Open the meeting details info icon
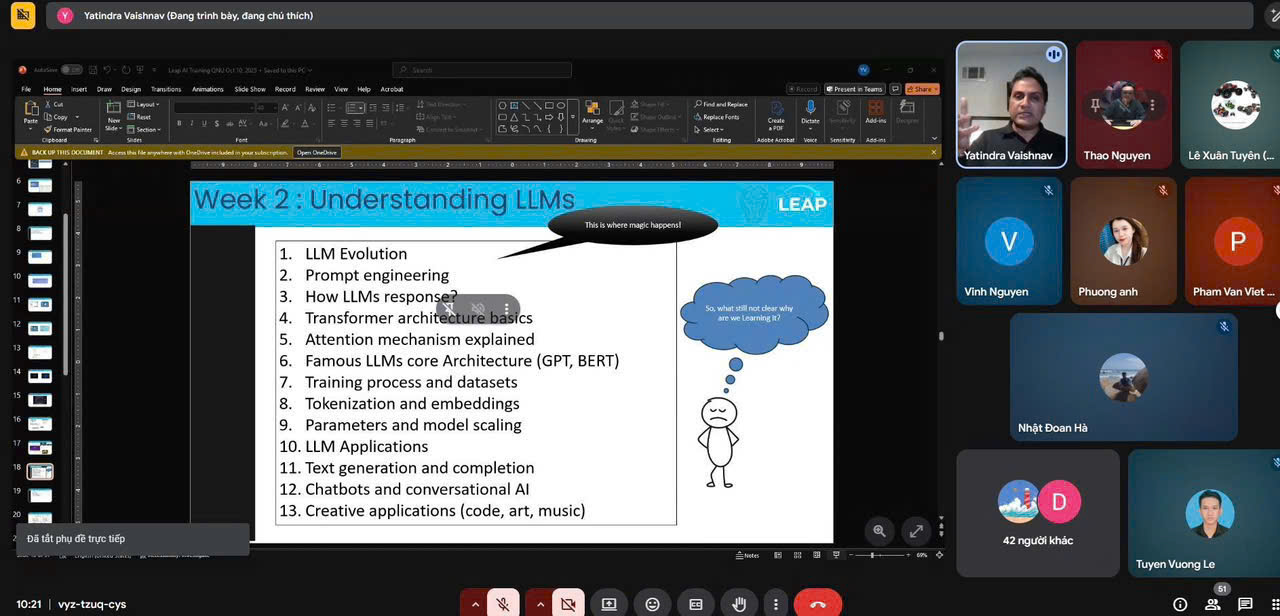Viewport: 1280px width, 616px height. point(1180,604)
